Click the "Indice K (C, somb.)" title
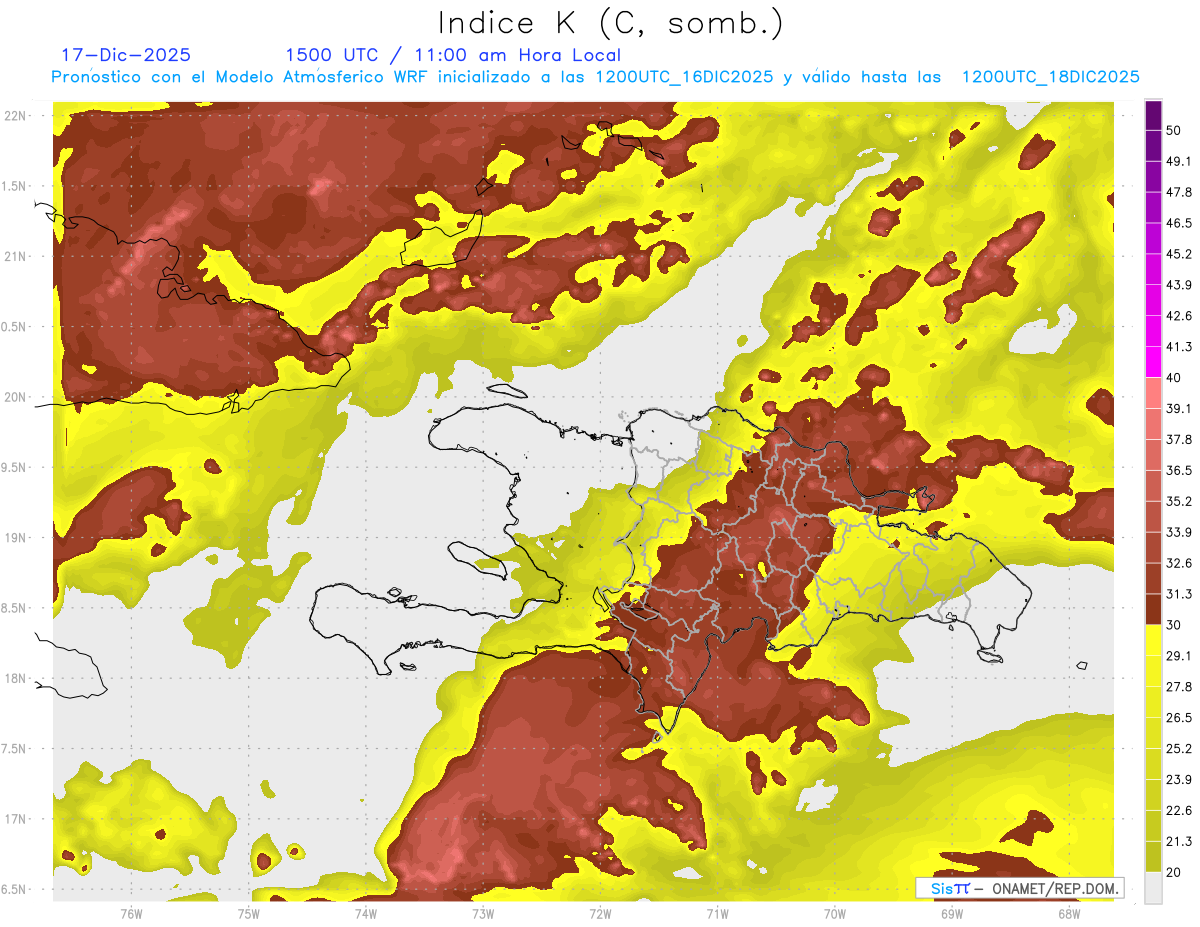 click(611, 23)
